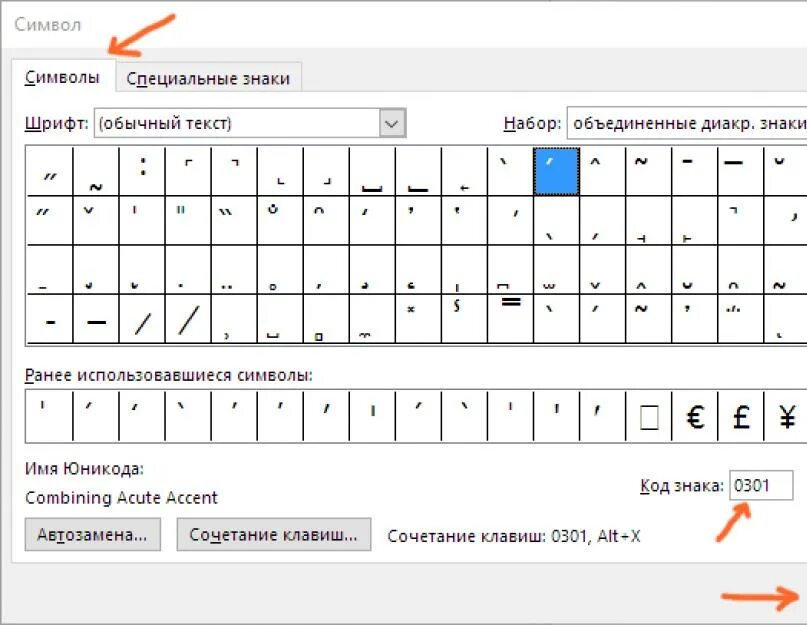
Task: Pick the vertical tilde symbol in the bottom row
Action: [464, 319]
